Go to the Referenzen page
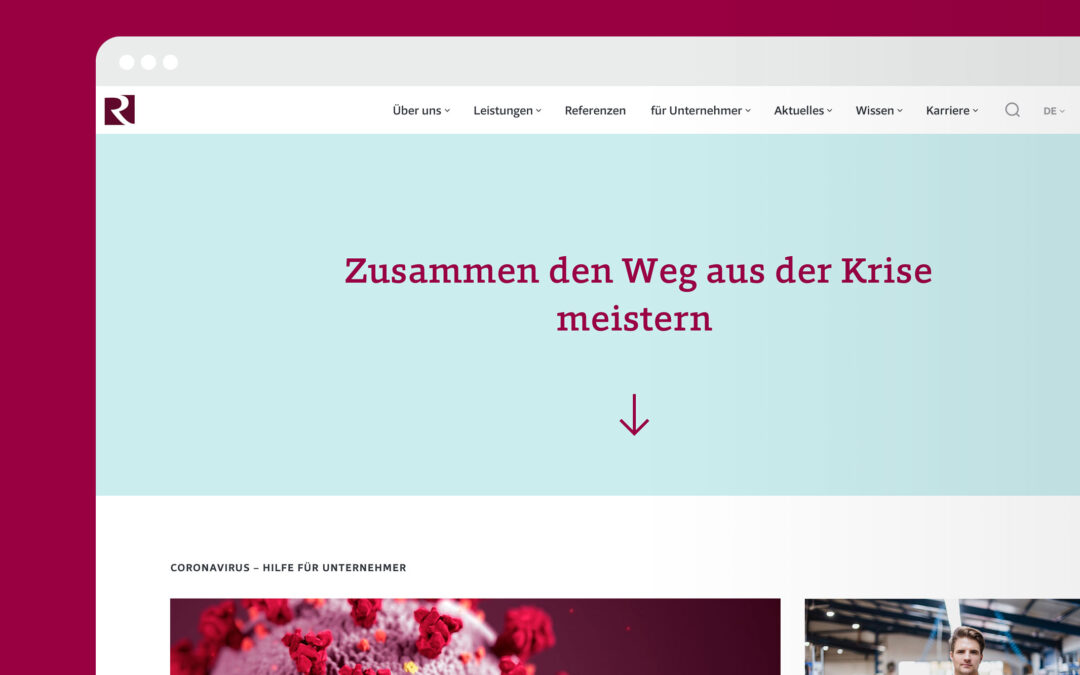Screen dimensions: 1080x675 coord(595,110)
